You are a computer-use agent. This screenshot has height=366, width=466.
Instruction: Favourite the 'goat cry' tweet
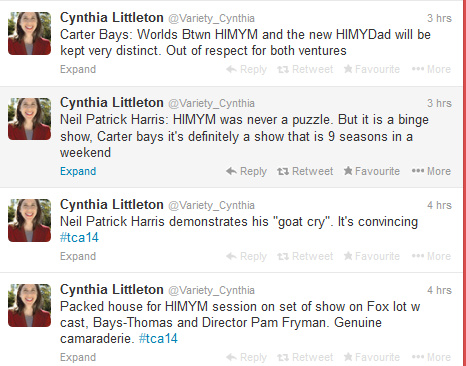(372, 256)
